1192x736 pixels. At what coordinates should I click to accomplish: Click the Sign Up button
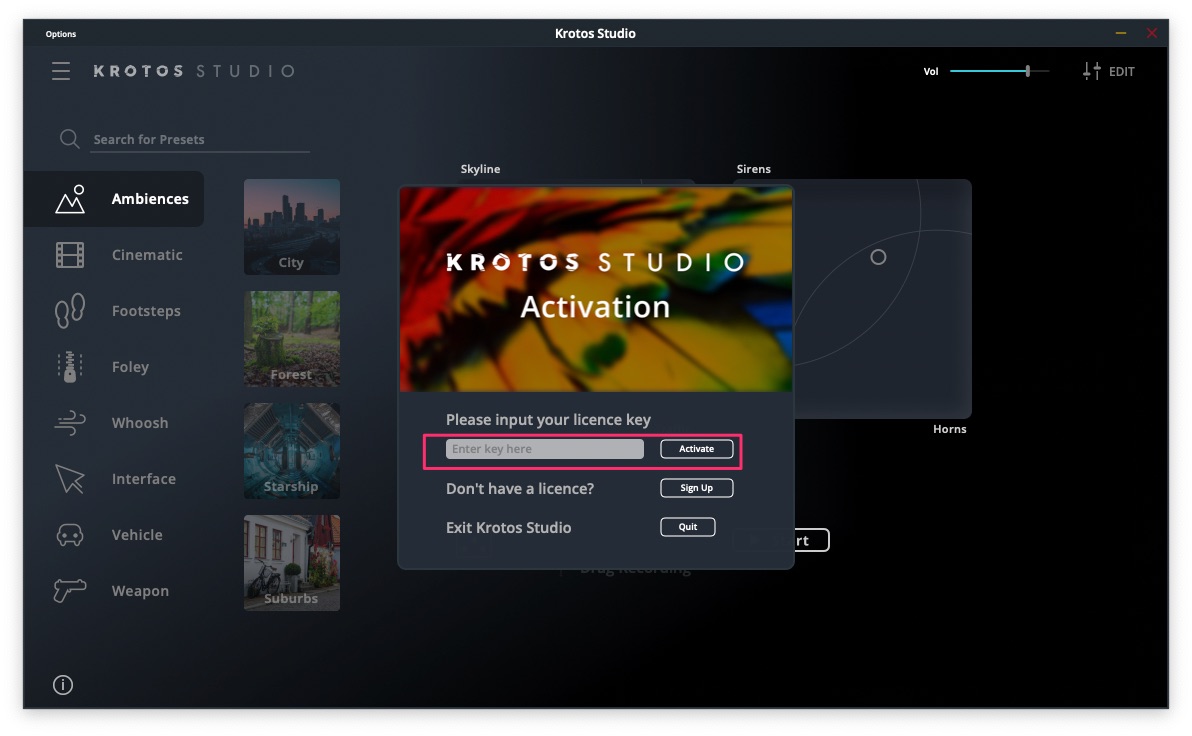(x=696, y=488)
